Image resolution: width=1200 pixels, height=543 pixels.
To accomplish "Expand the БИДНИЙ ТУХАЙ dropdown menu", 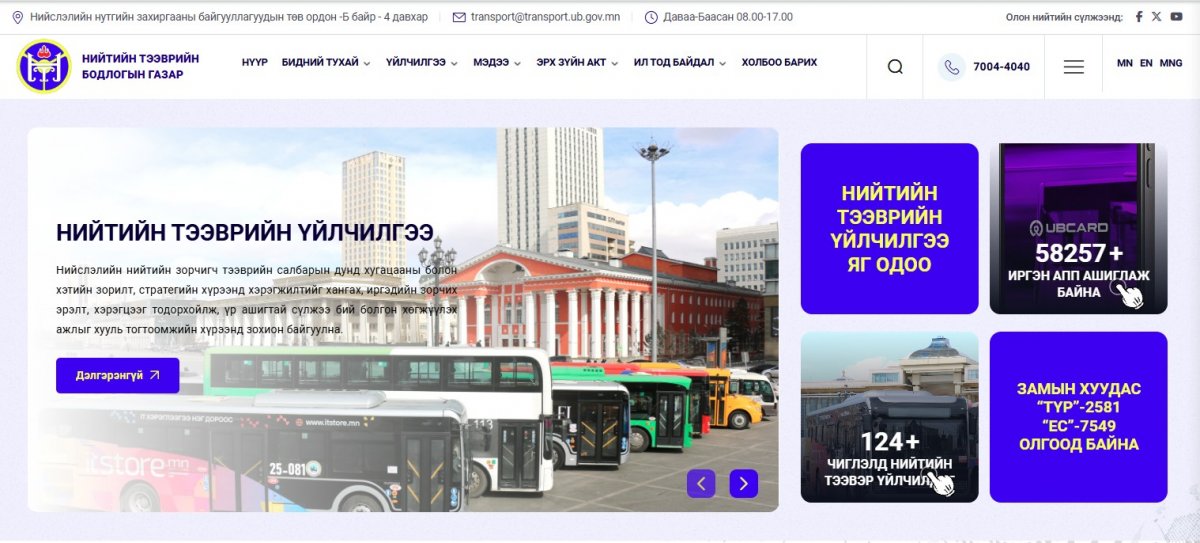I will click(325, 62).
